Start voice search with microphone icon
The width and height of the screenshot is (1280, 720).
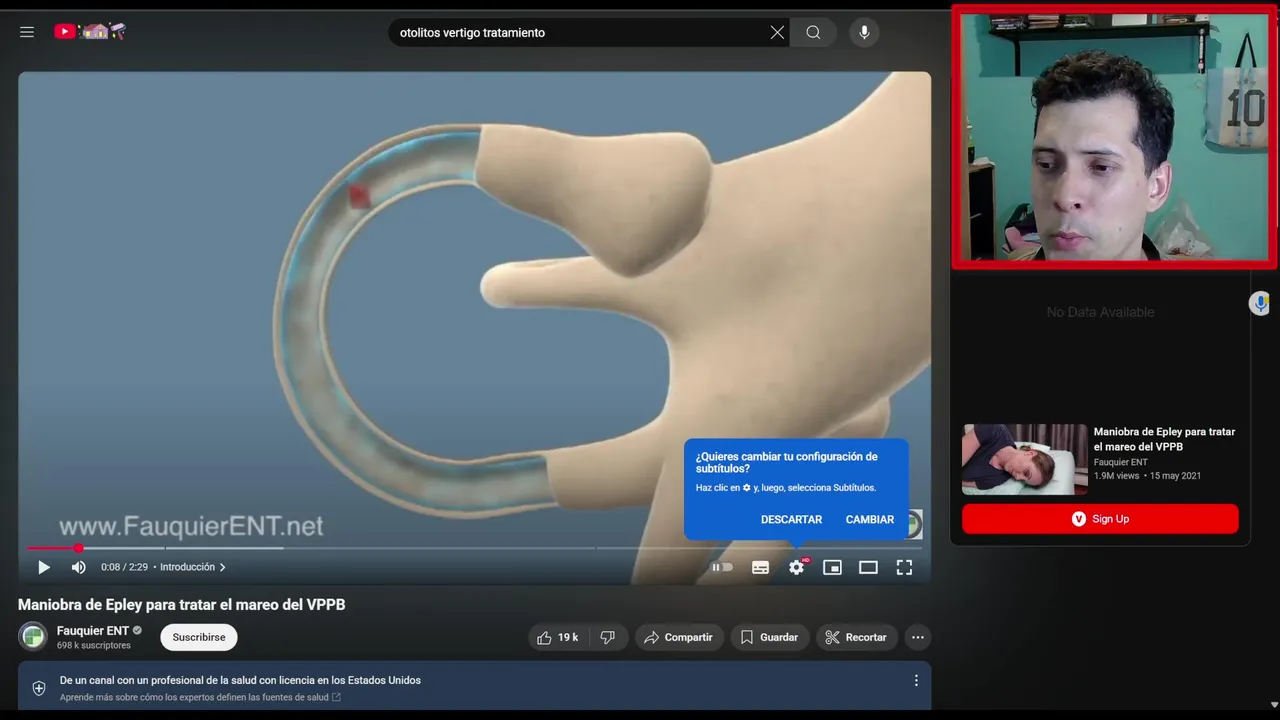tap(864, 32)
